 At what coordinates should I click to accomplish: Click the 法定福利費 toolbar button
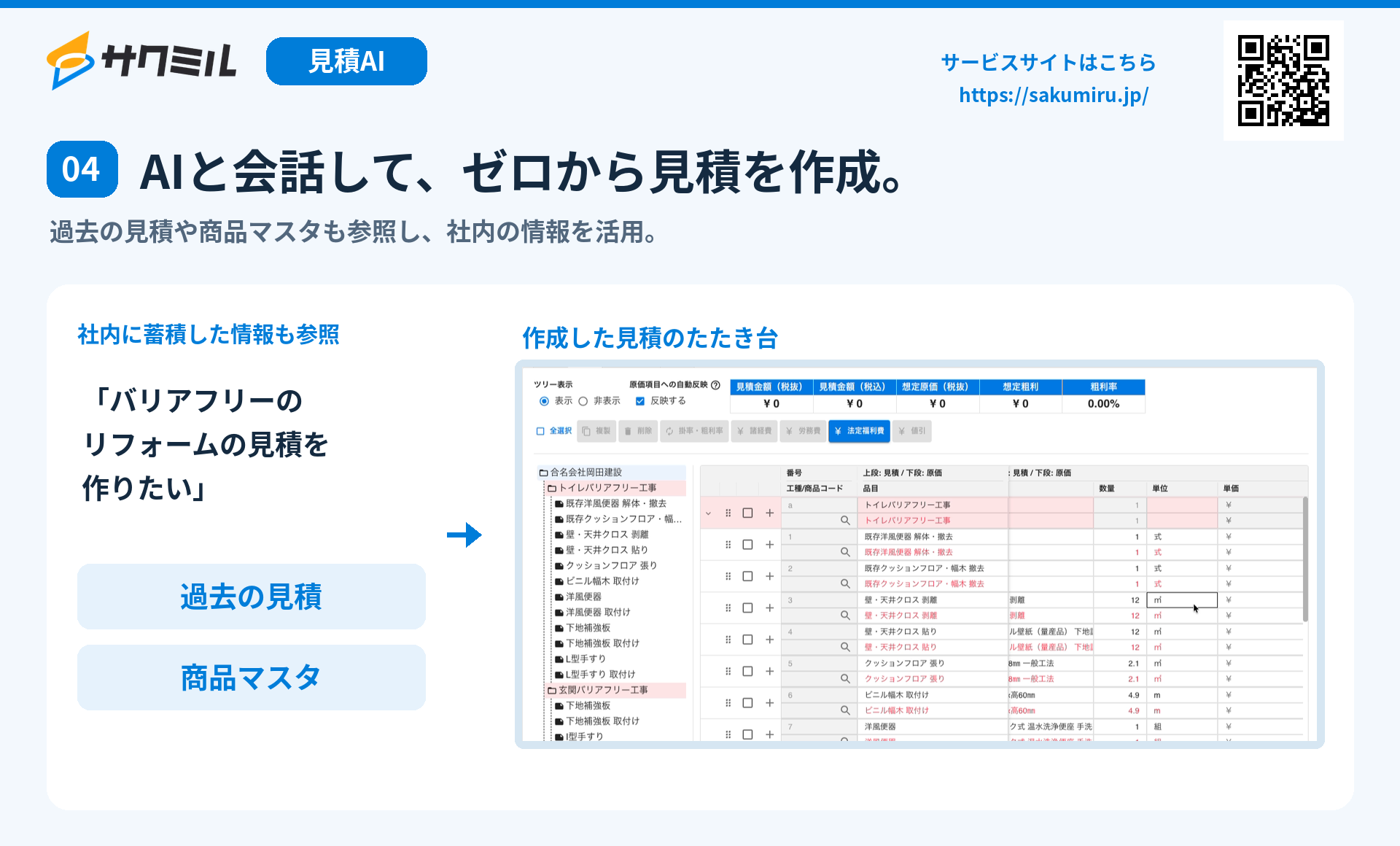pos(859,431)
